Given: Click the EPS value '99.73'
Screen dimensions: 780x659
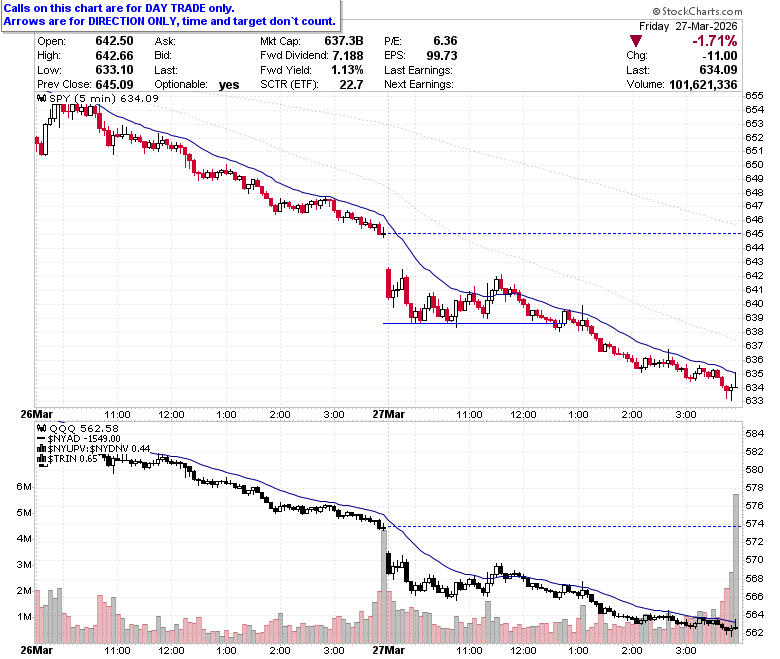Looking at the screenshot, I should (442, 55).
